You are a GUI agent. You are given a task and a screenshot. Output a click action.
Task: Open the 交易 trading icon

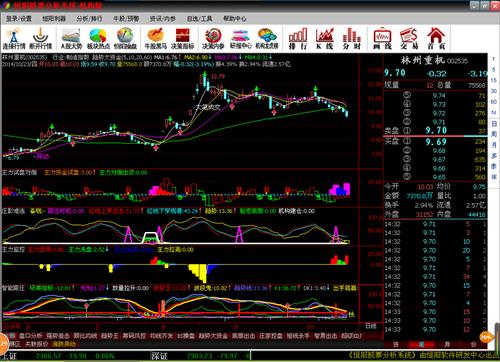point(409,38)
